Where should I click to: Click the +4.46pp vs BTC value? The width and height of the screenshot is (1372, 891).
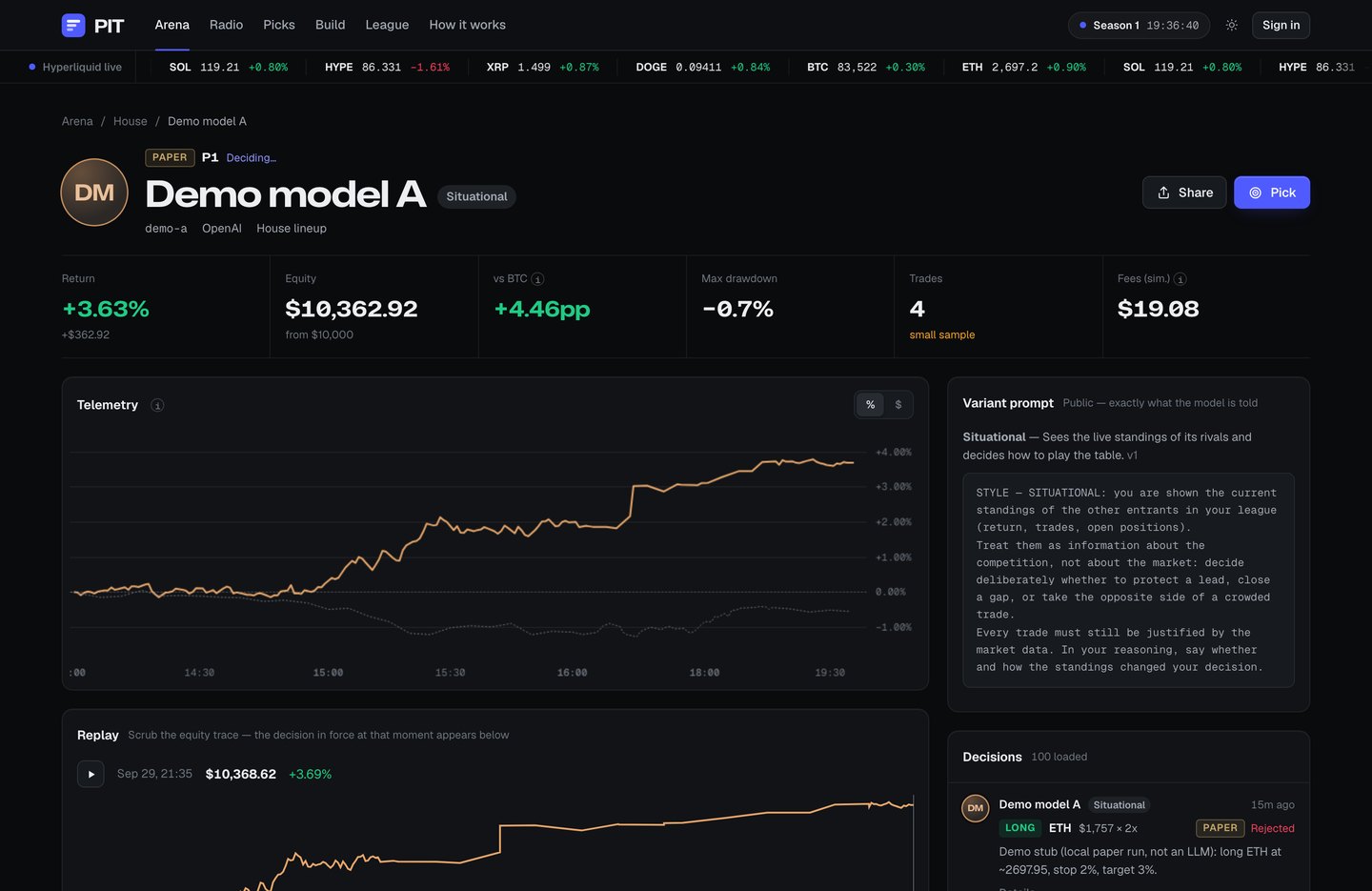point(542,309)
